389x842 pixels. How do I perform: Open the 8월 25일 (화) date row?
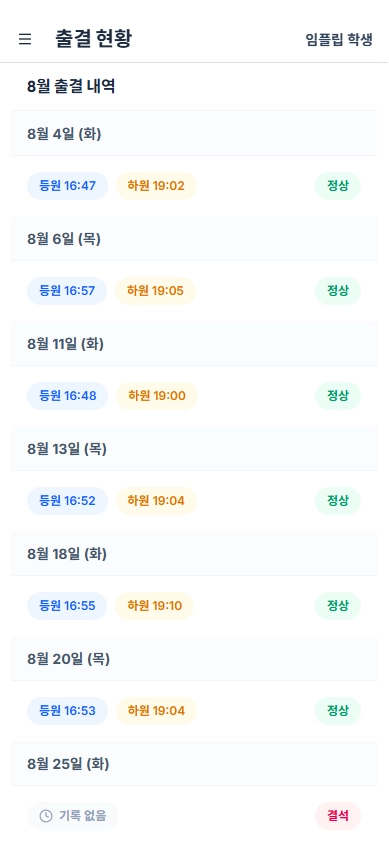[x=194, y=764]
